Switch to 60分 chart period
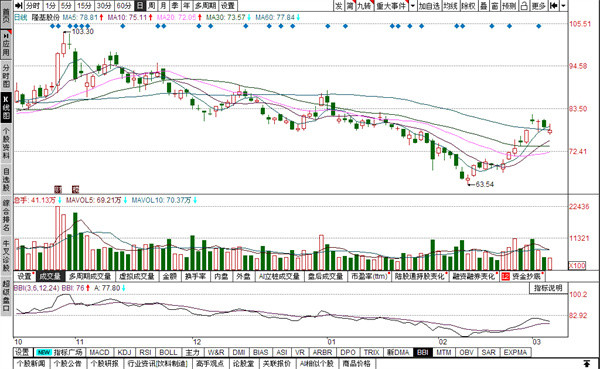Viewport: 600px width, 369px height. (x=124, y=6)
